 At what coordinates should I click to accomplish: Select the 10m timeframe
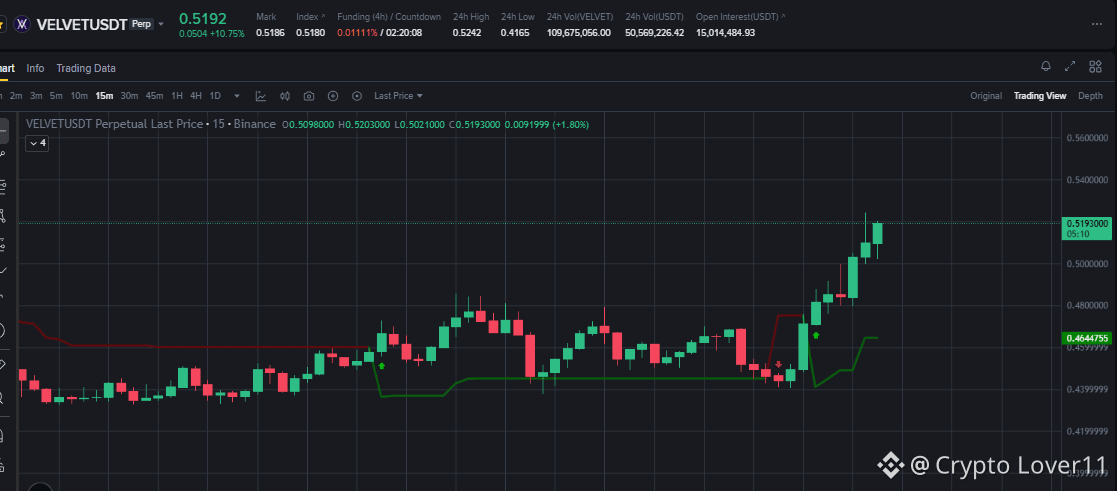(79, 95)
